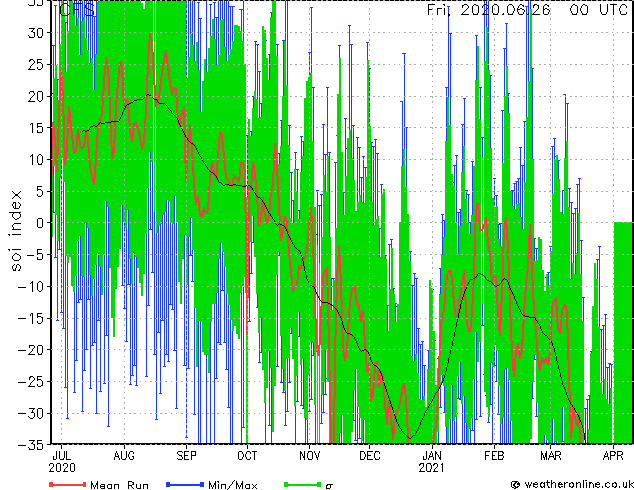Click the -20 value on the y-axis

[31, 350]
